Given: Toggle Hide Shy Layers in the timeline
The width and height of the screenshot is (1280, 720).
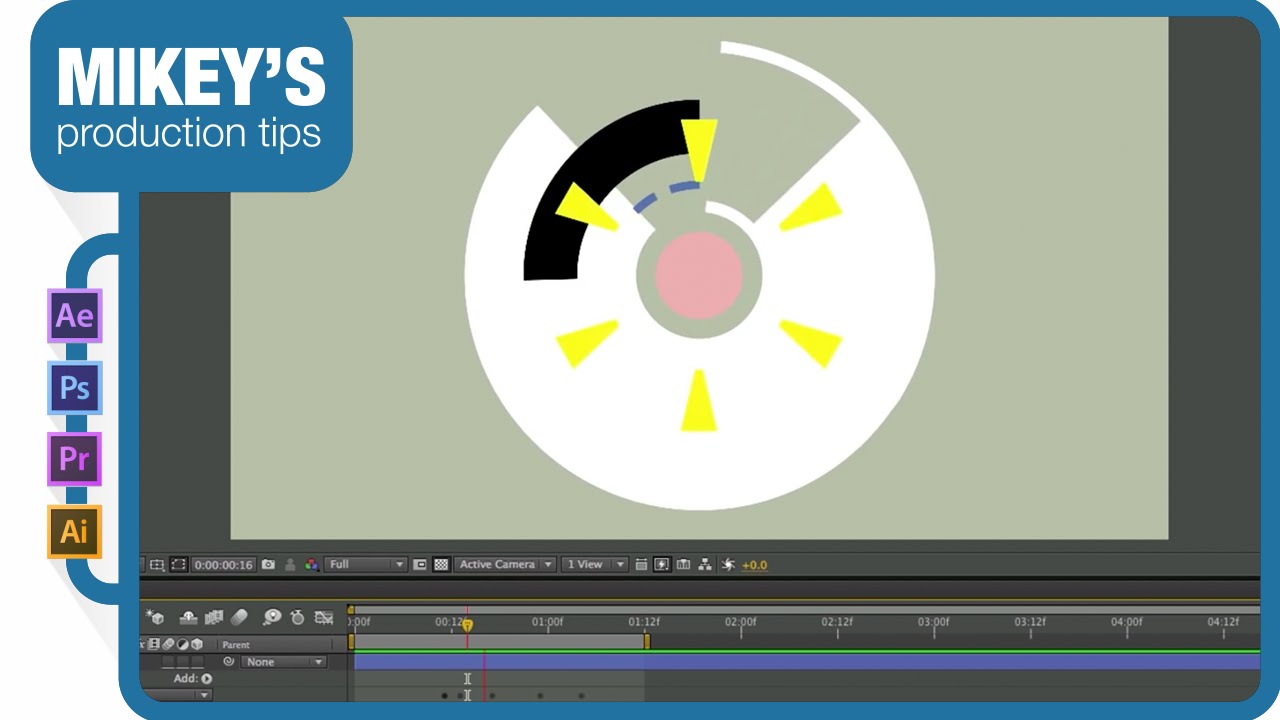Looking at the screenshot, I should [x=189, y=618].
